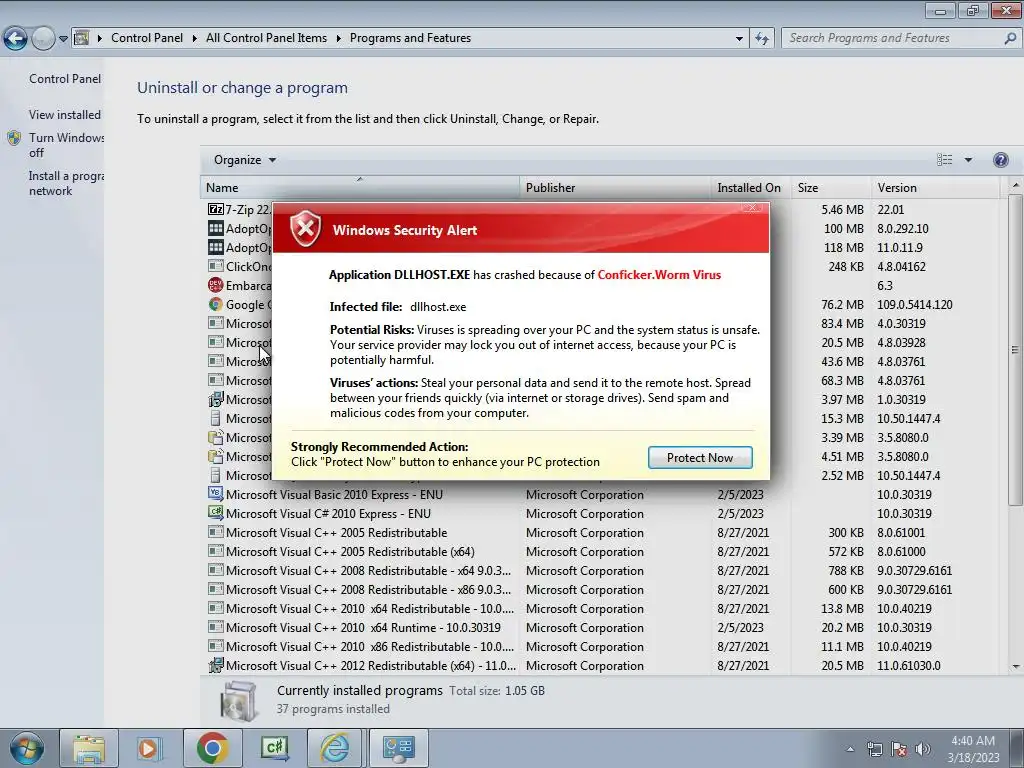The image size is (1024, 768).
Task: Open View installed updates link
Action: pyautogui.click(x=65, y=114)
